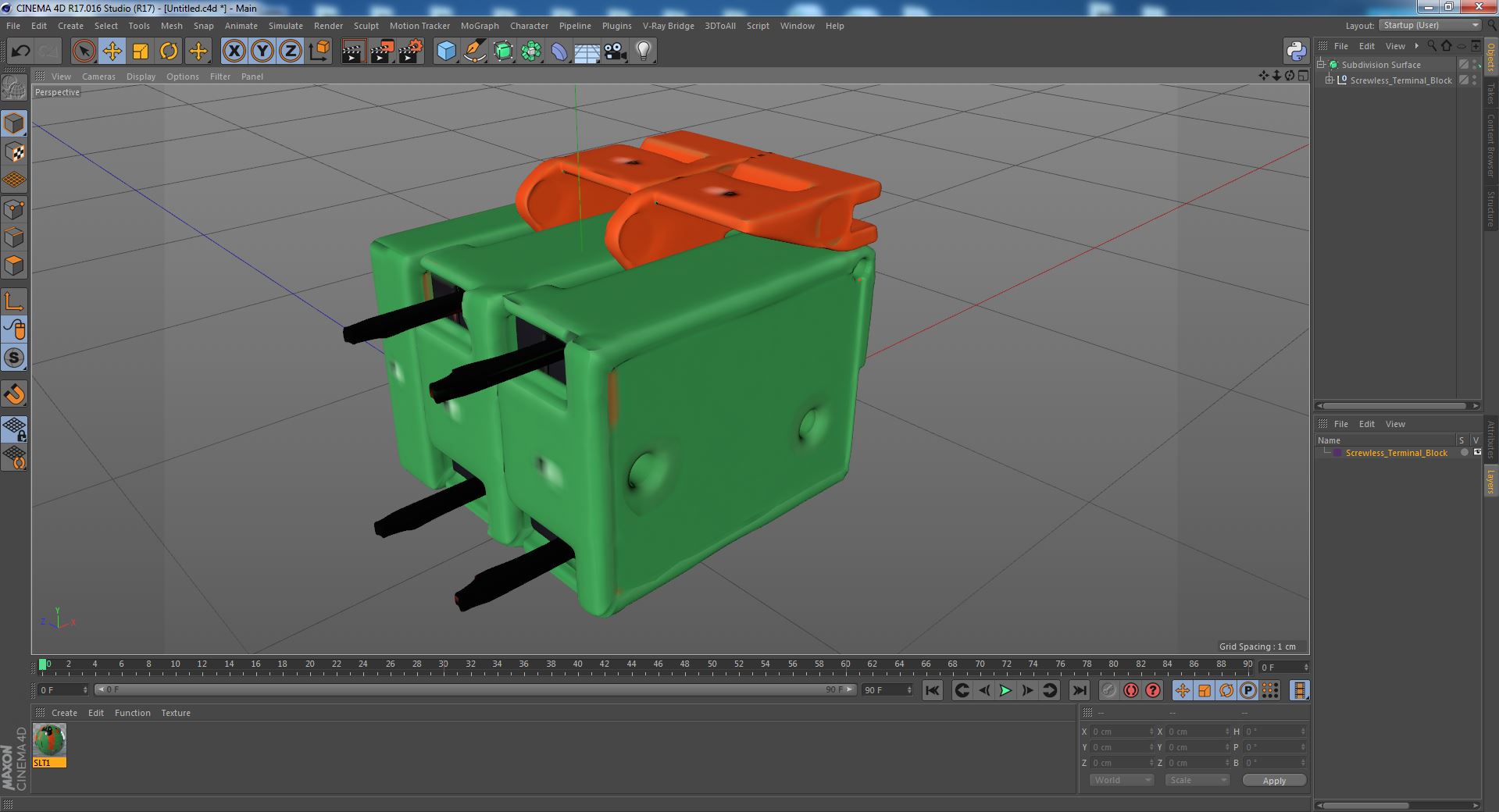Image resolution: width=1499 pixels, height=812 pixels.
Task: Select the SLT1 material thumbnail
Action: click(x=49, y=740)
